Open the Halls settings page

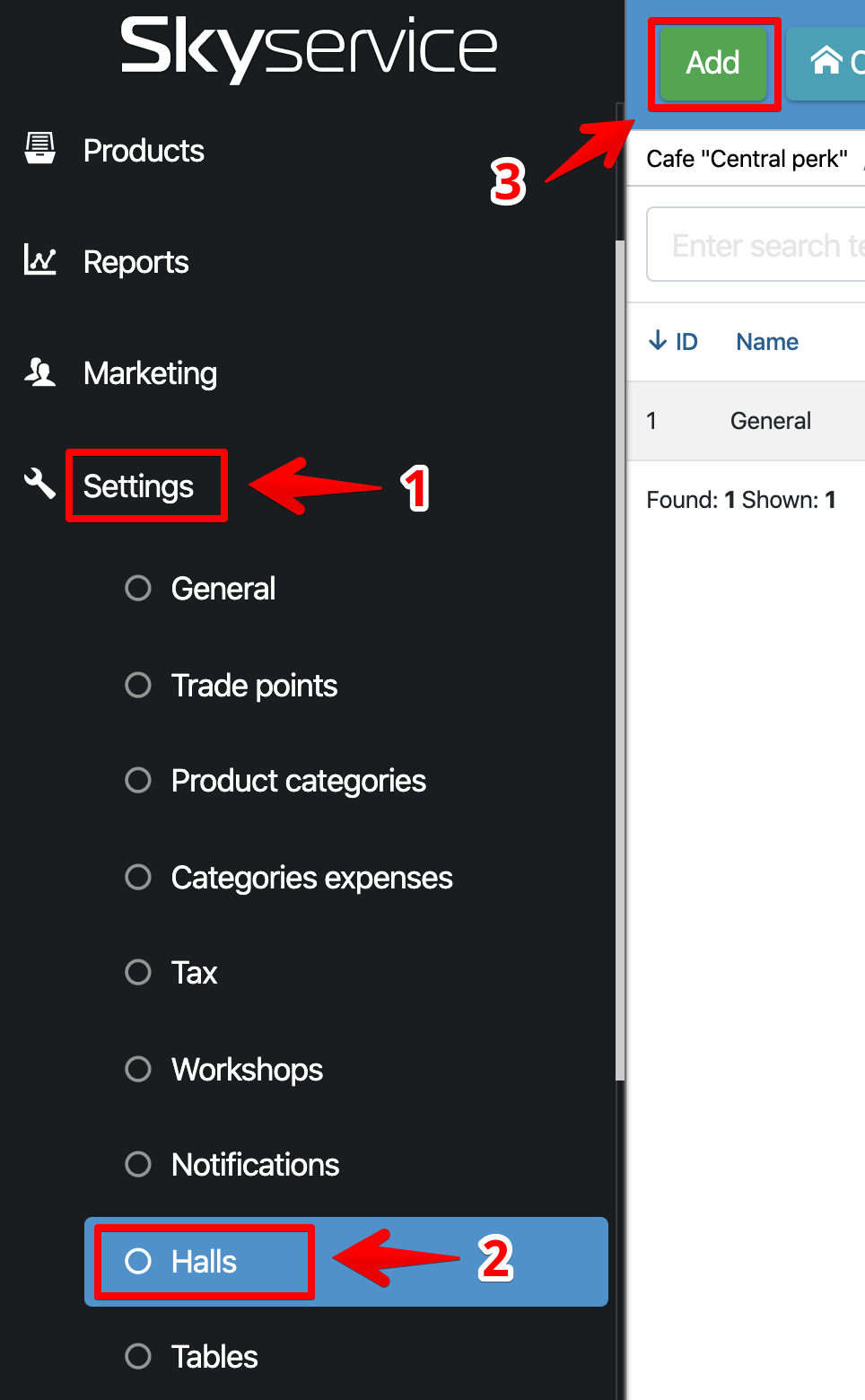tap(205, 1262)
